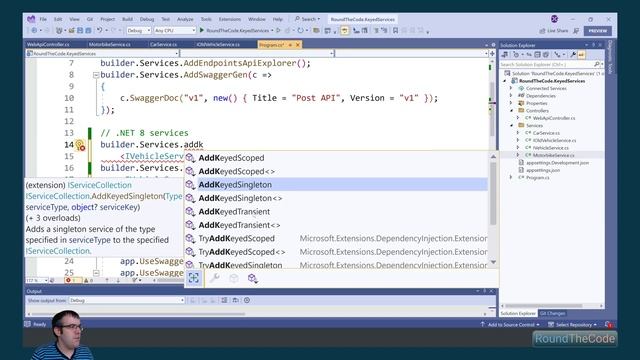Viewport: 640px width, 360px height.
Task: Click the Undo toolbar icon
Action: point(100,30)
